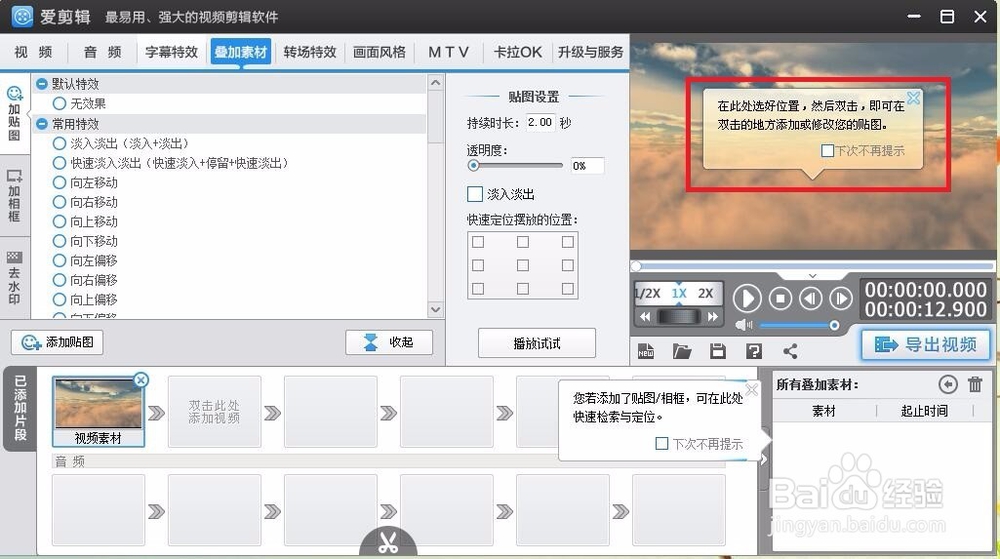Click the share icon

tap(790, 351)
